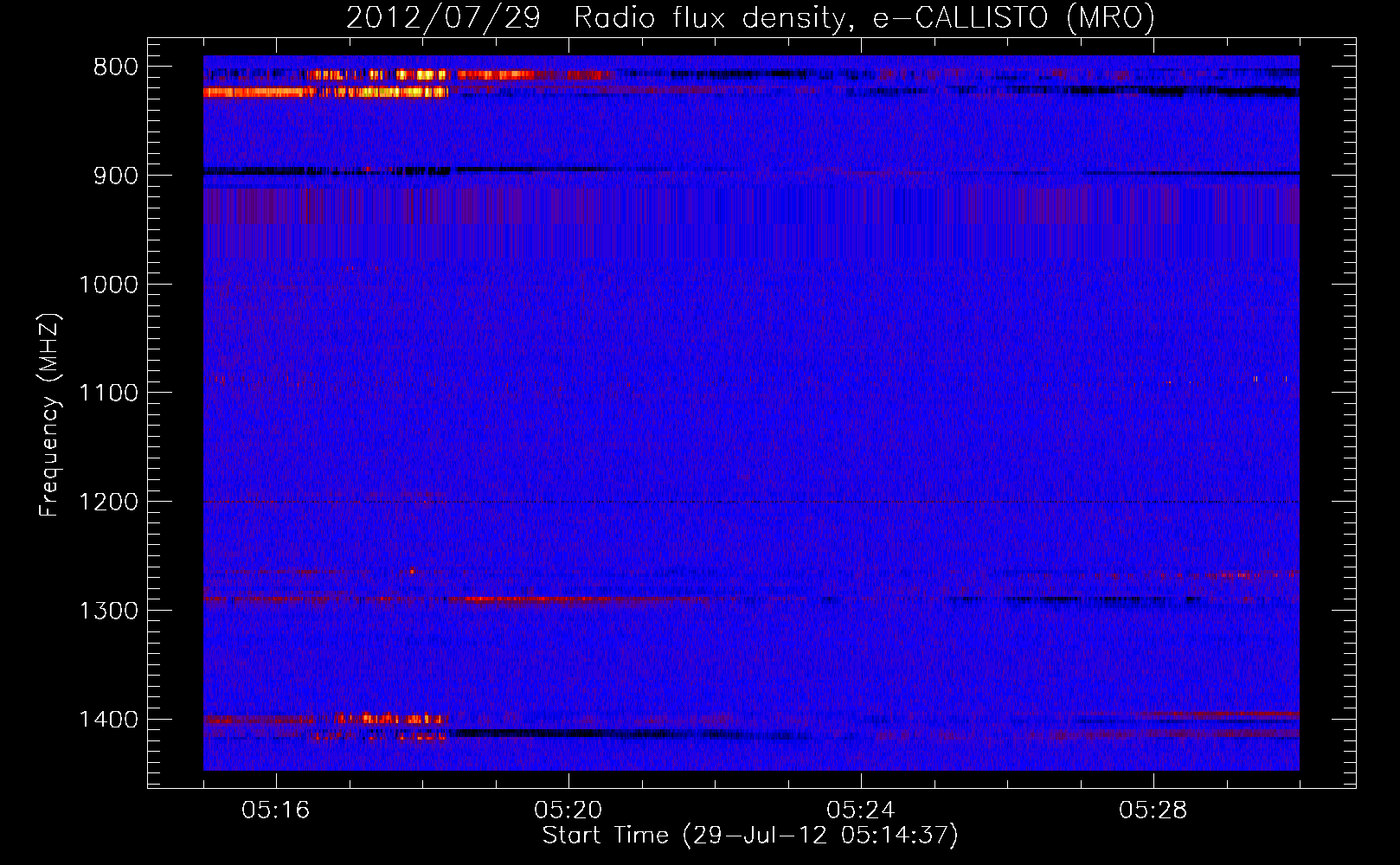This screenshot has width=1400, height=865.
Task: Click the 'Frequency (MHZ)' axis label
Action: point(49,415)
